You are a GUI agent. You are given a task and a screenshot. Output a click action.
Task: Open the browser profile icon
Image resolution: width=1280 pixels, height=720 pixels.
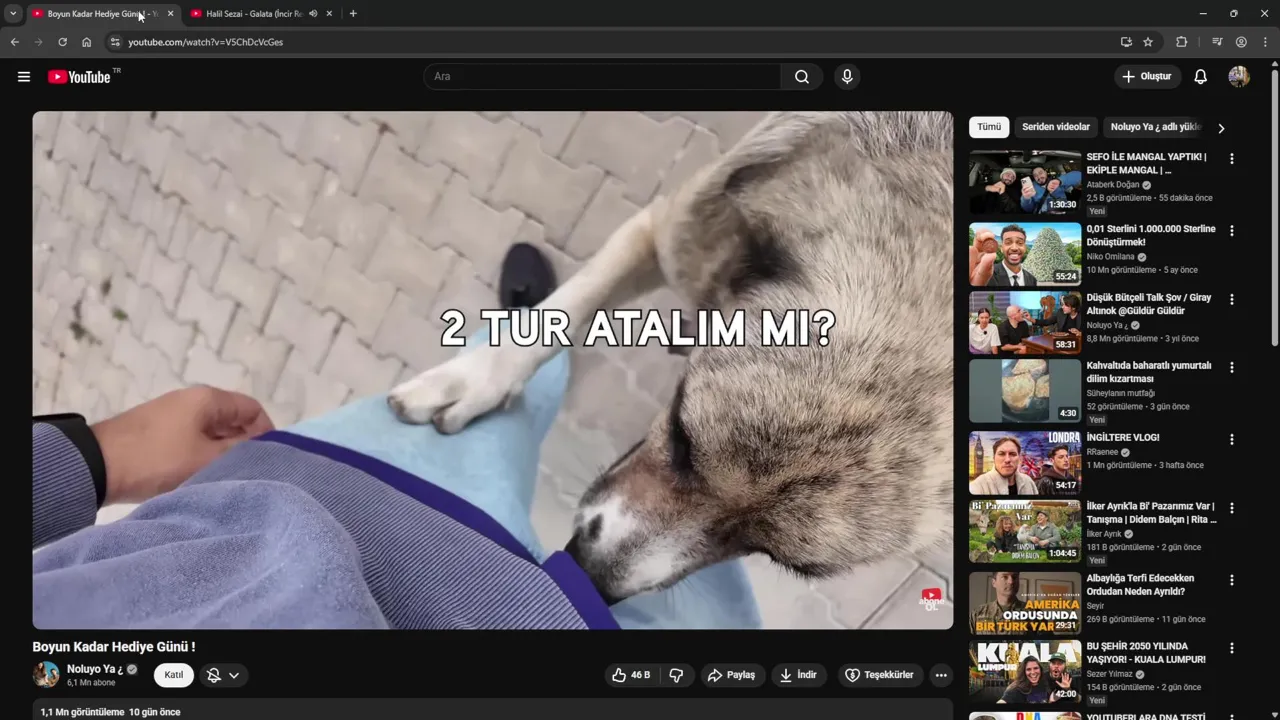[1241, 42]
